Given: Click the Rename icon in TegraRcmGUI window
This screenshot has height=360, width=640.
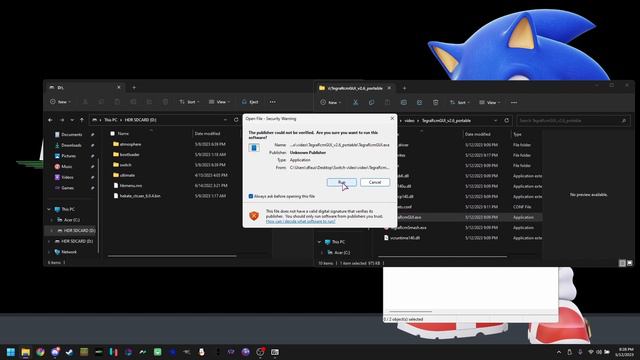Looking at the screenshot, I should point(404,102).
